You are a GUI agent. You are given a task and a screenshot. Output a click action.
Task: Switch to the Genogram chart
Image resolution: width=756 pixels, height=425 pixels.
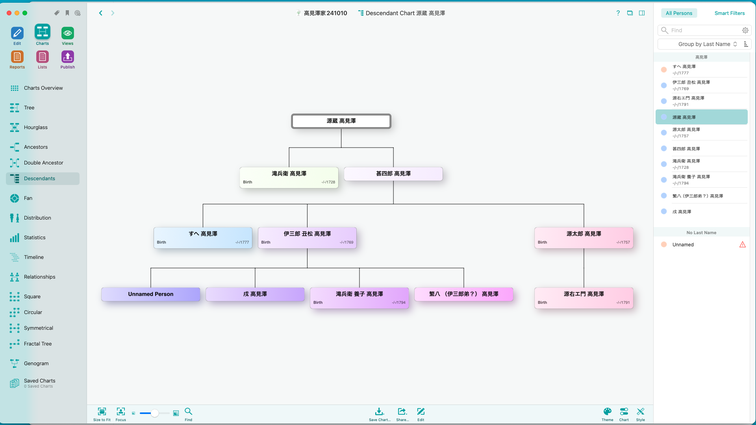coord(42,363)
